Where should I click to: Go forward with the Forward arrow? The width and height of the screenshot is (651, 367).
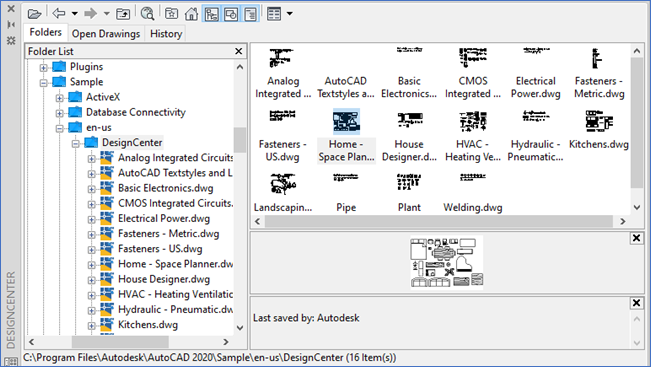coord(91,14)
